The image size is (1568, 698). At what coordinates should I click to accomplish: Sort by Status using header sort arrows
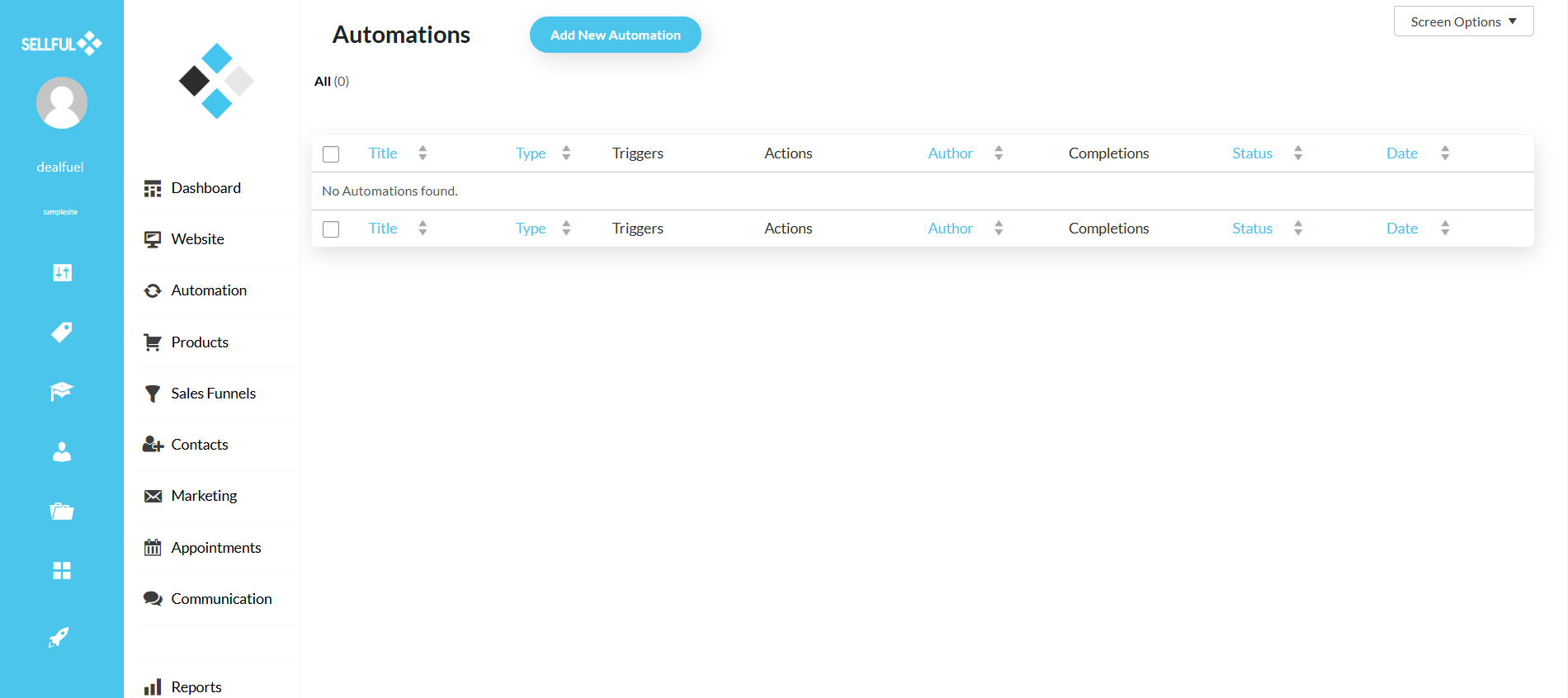click(1297, 153)
